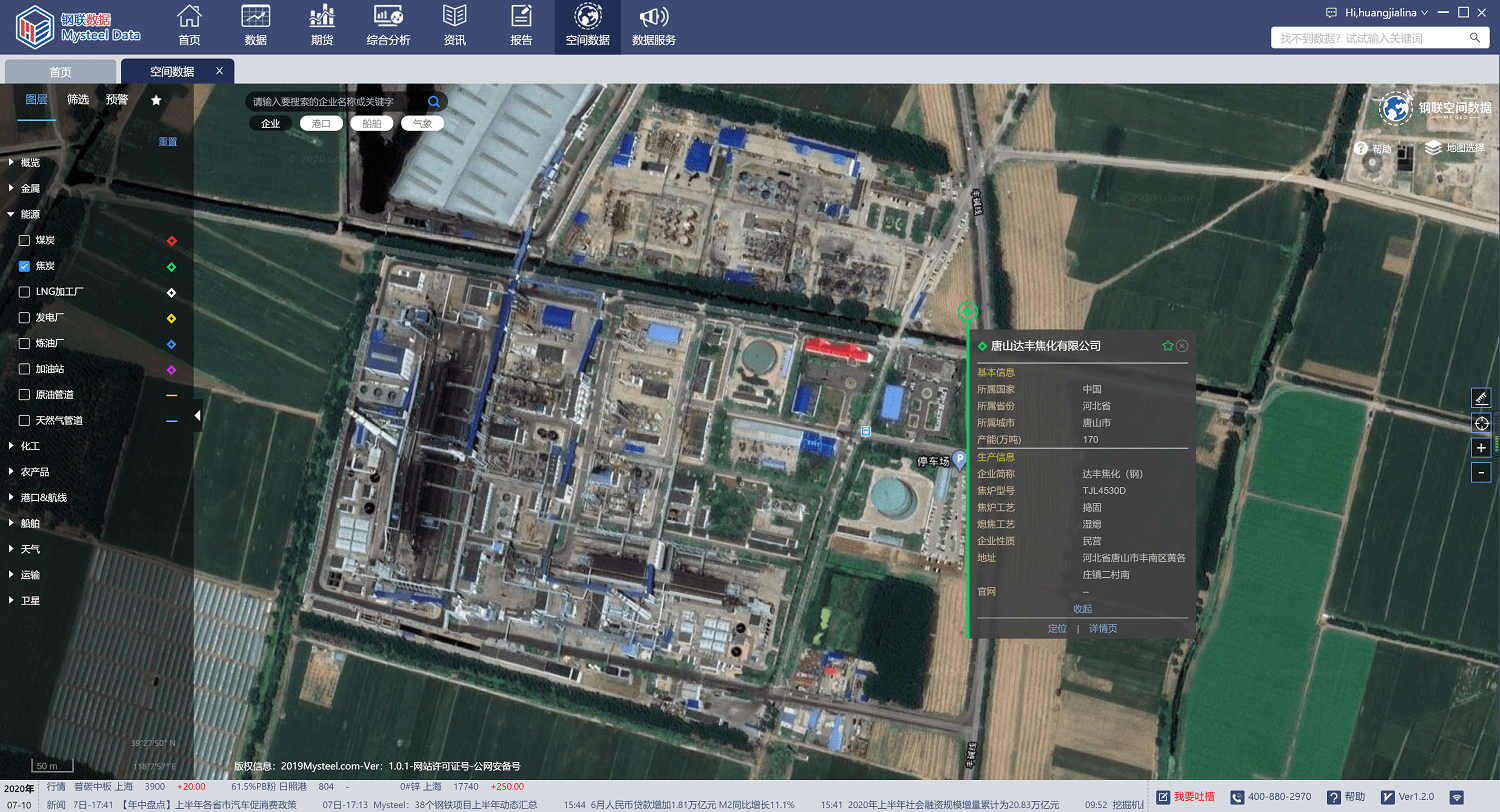Click the locate crosshair map tool
The image size is (1500, 812).
[x=1481, y=423]
